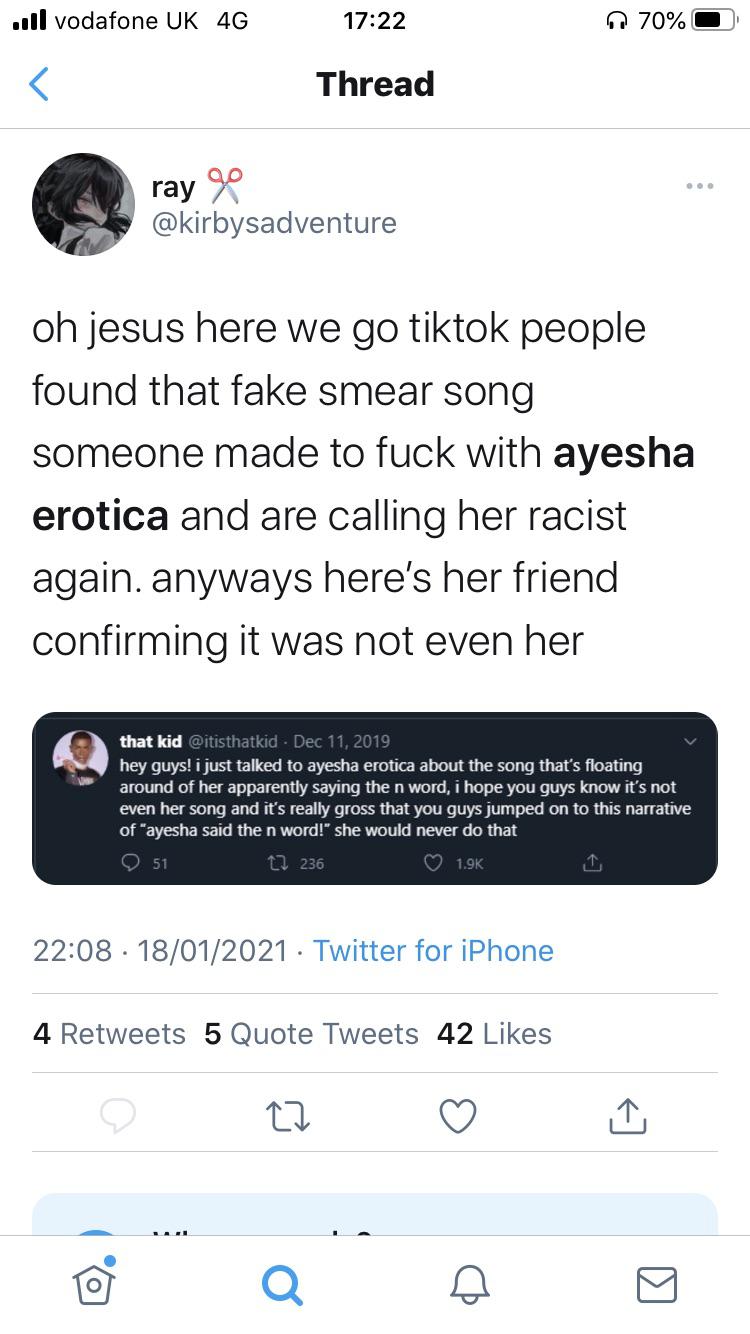Expand the quoted tweet's chevron menu
The width and height of the screenshot is (750, 1334).
tap(689, 742)
